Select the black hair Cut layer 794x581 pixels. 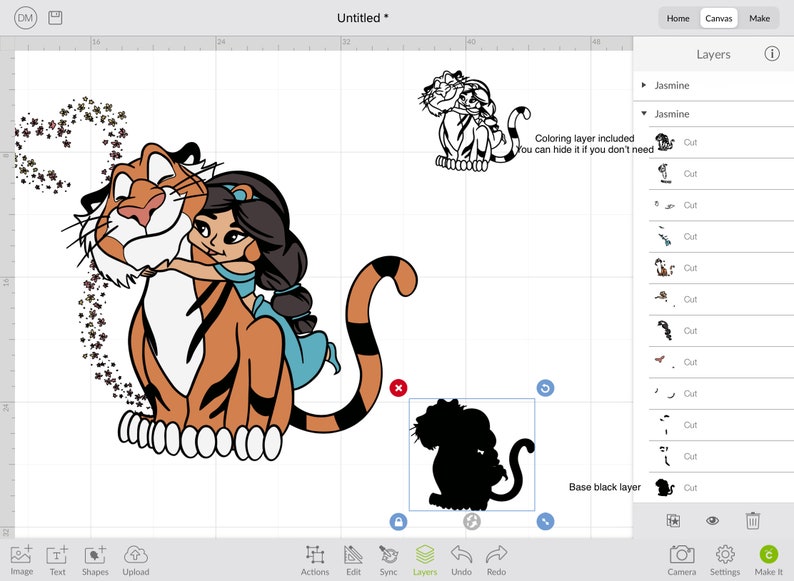coord(721,331)
